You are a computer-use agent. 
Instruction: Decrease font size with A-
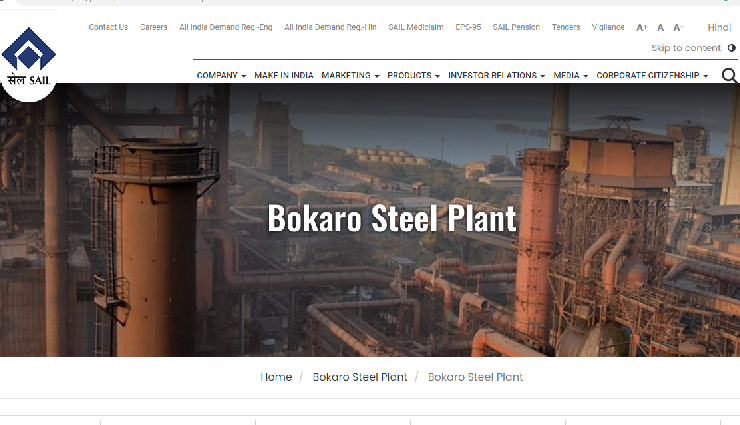click(678, 28)
